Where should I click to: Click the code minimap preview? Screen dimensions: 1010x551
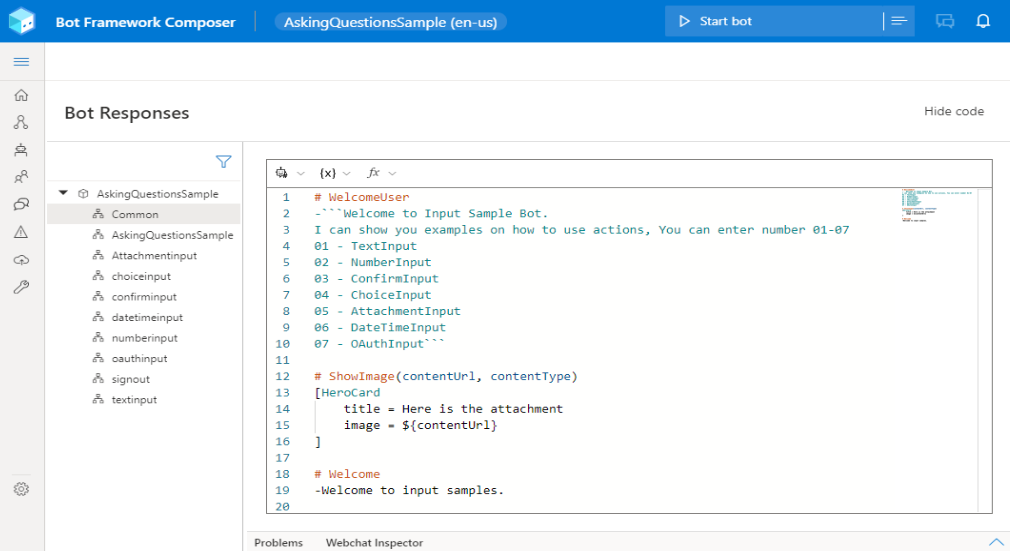click(x=938, y=206)
